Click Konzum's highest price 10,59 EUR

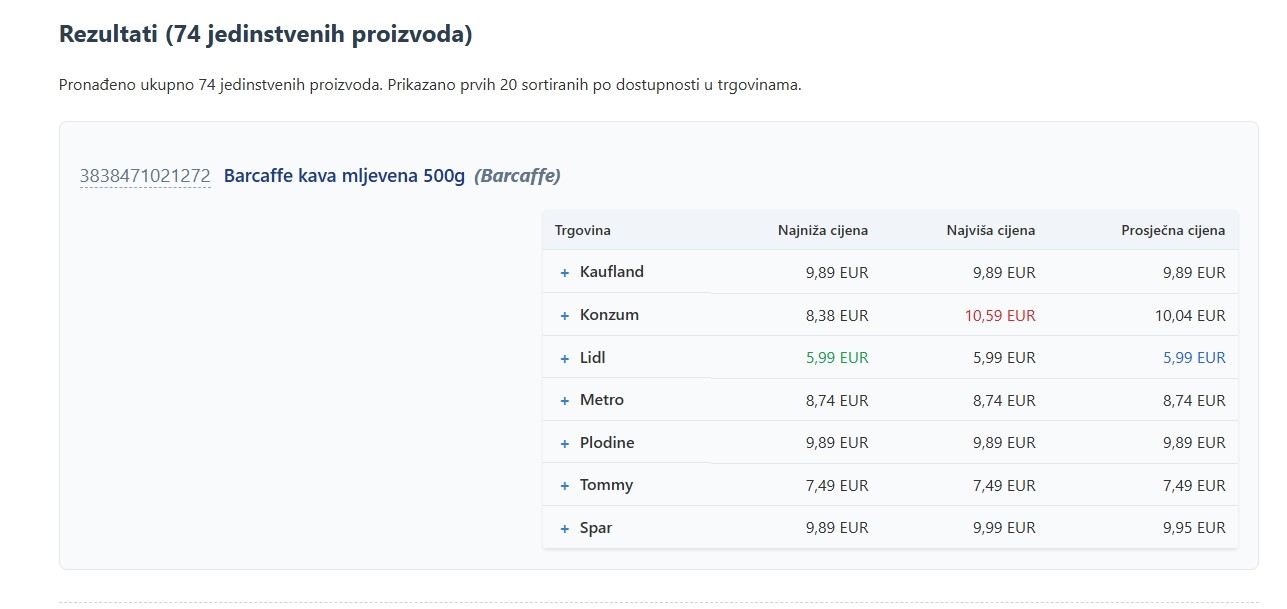click(1000, 315)
